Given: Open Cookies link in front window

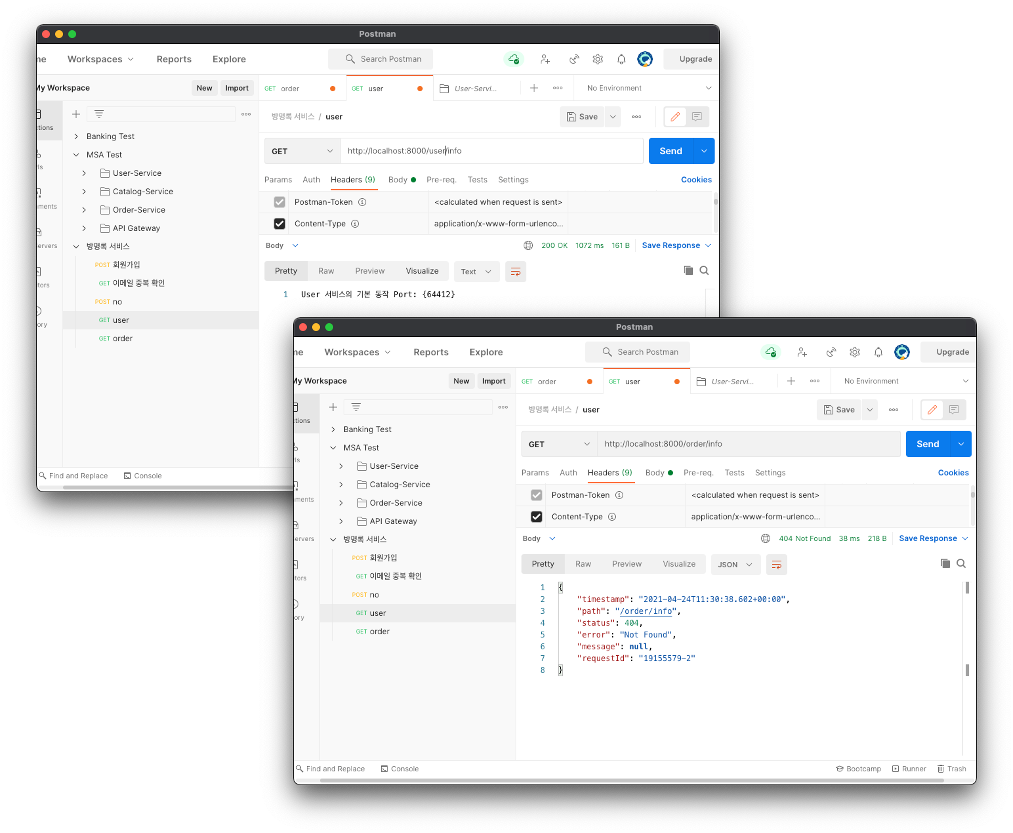Looking at the screenshot, I should [x=953, y=473].
